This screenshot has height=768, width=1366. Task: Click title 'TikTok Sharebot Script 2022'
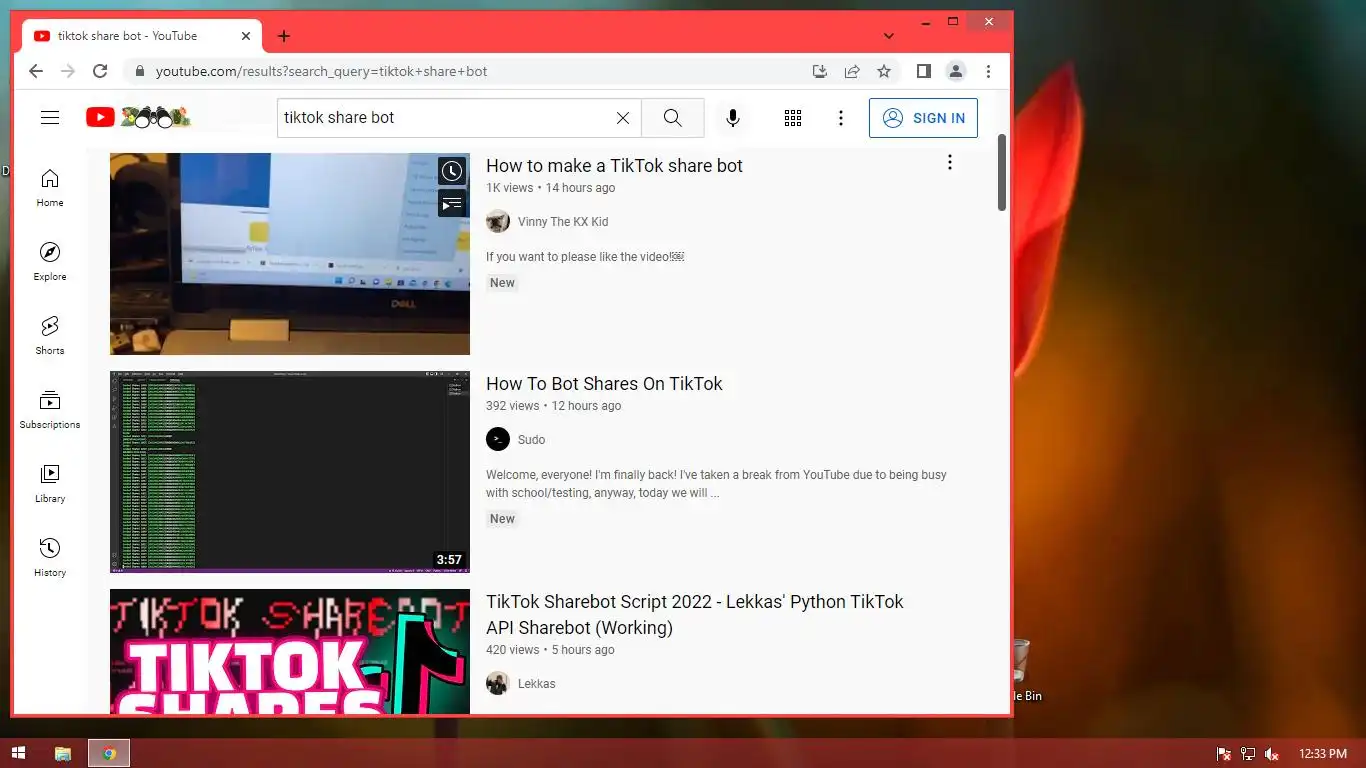pyautogui.click(x=694, y=615)
